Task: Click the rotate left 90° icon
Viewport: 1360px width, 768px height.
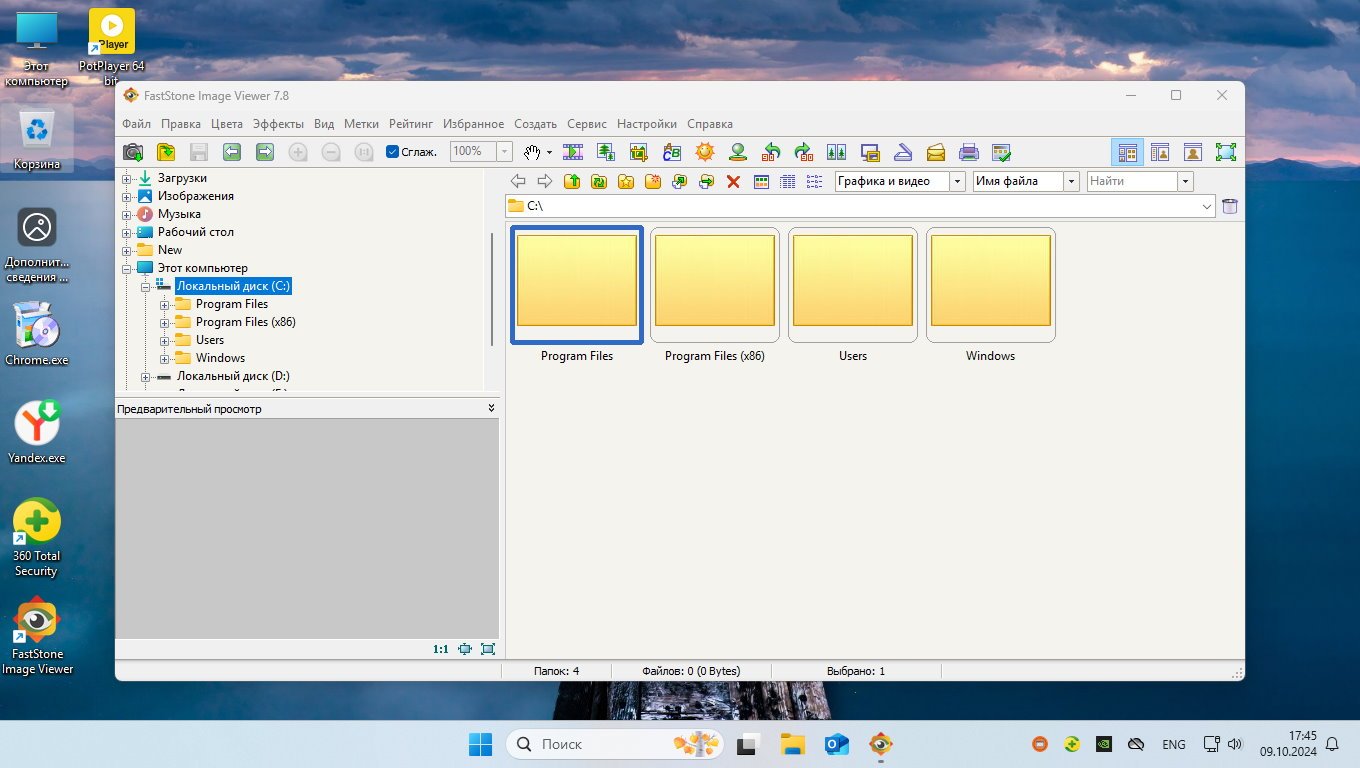Action: tap(771, 152)
